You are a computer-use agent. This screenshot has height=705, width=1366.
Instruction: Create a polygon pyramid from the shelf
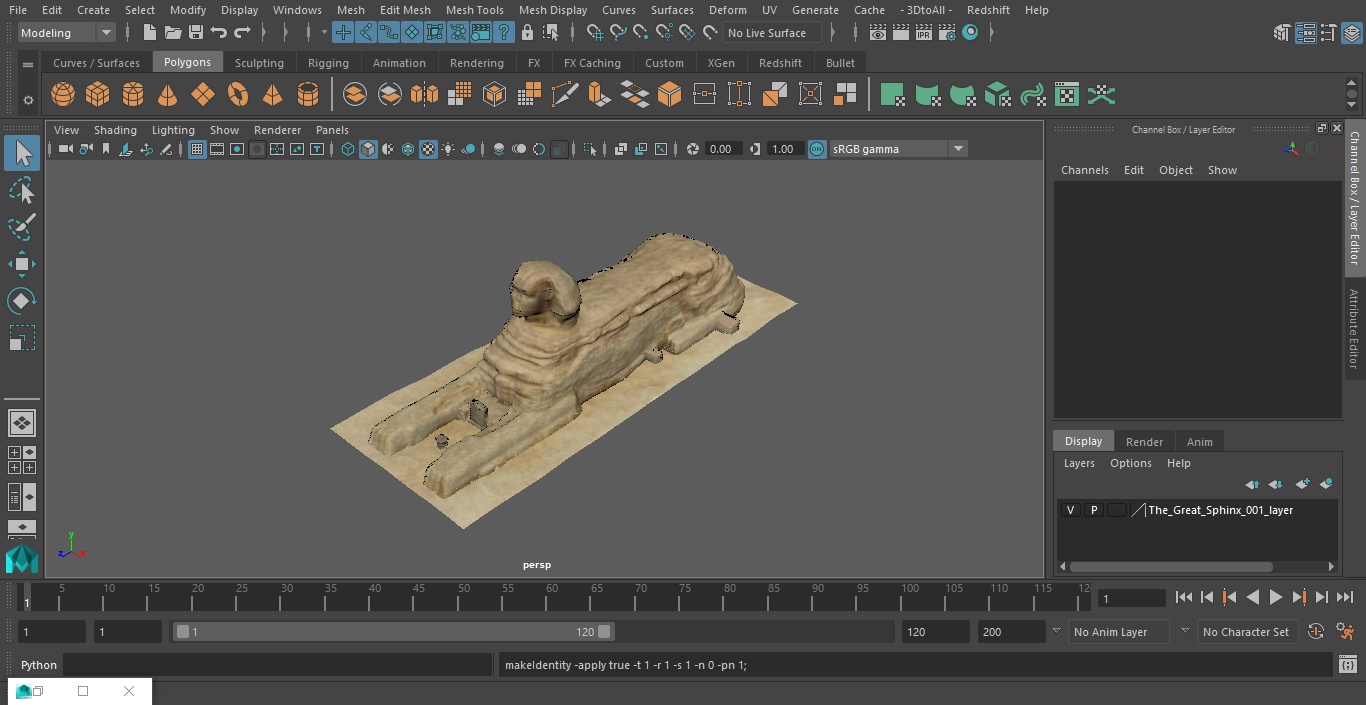273,95
